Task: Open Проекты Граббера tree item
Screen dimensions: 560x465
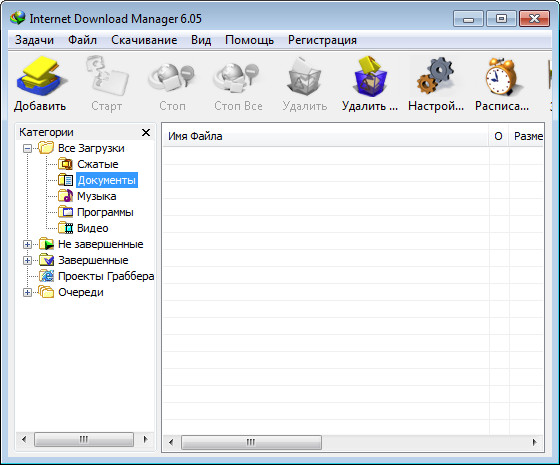Action: tap(106, 276)
